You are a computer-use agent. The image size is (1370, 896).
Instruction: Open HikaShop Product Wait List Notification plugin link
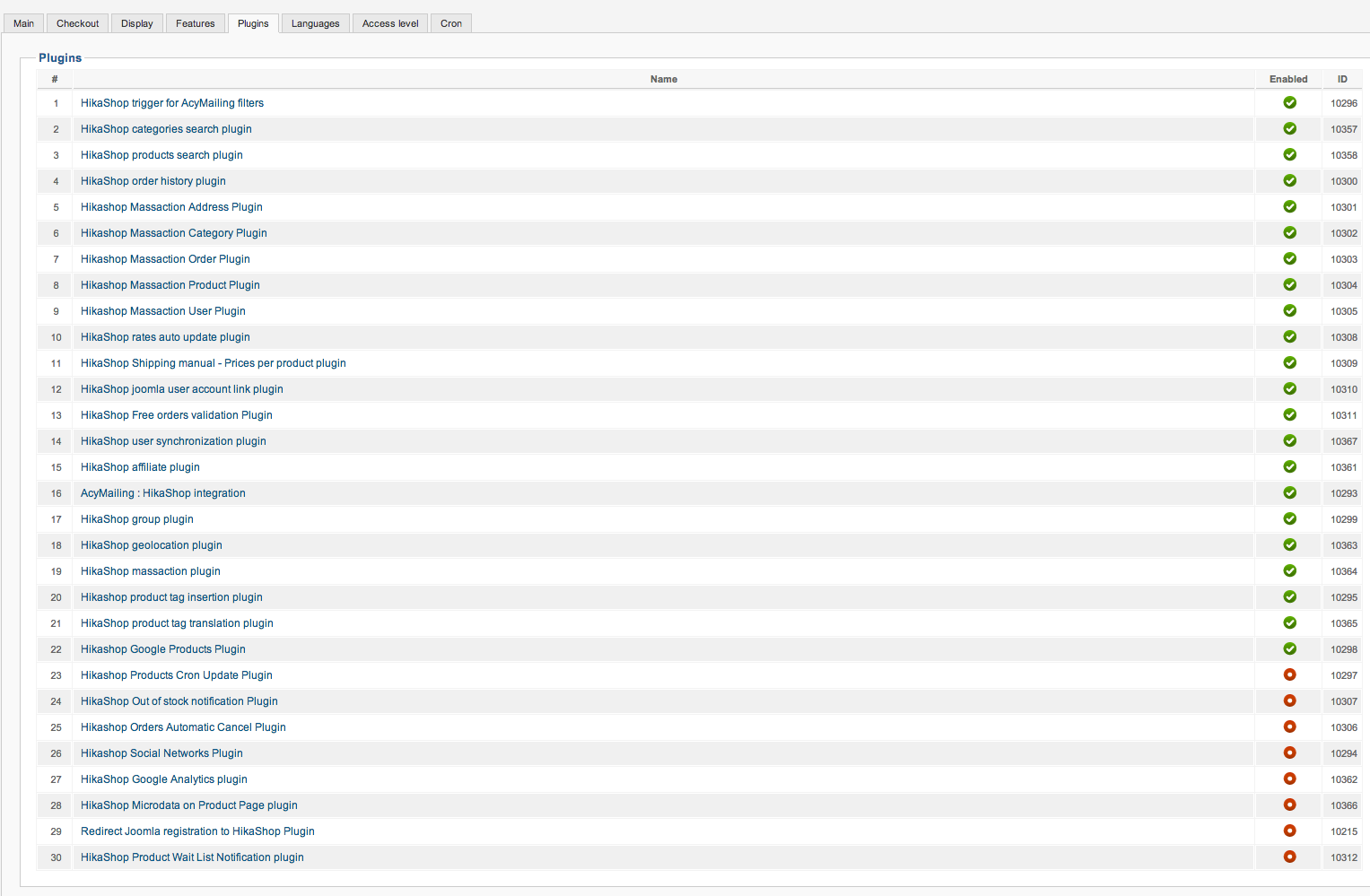pos(192,857)
